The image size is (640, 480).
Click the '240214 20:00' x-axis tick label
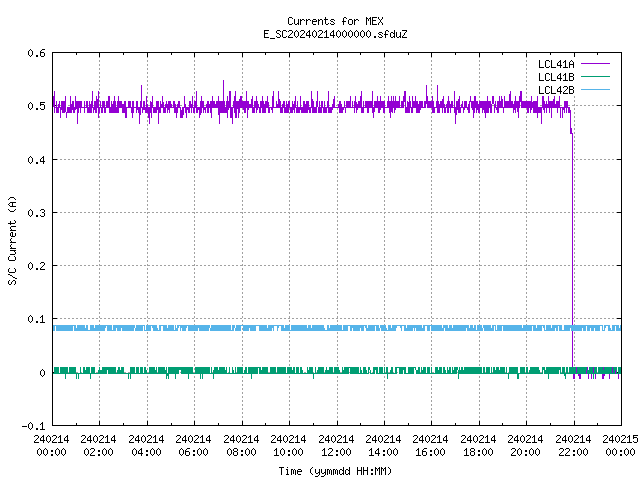click(x=525, y=446)
